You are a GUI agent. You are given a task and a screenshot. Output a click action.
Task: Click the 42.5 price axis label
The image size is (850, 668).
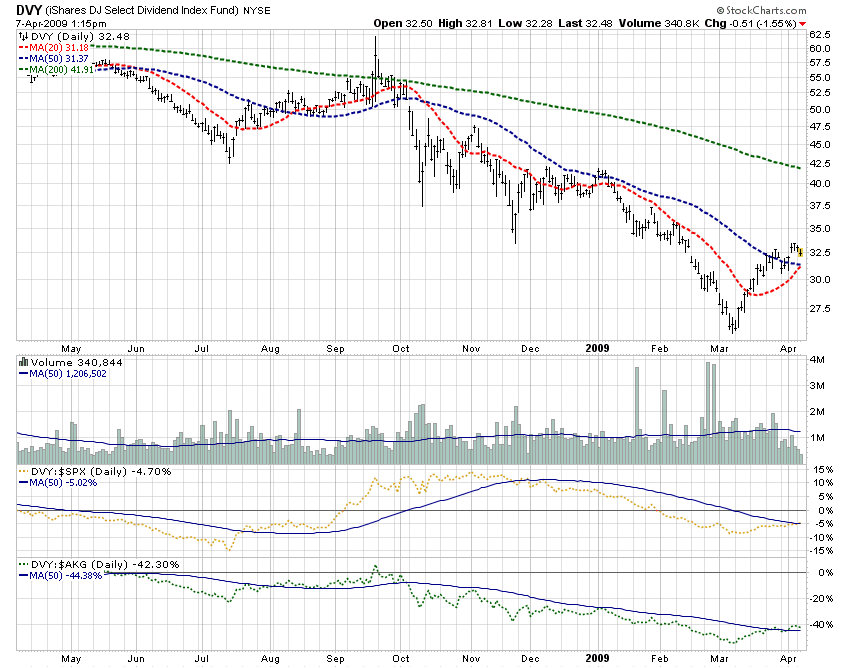820,163
